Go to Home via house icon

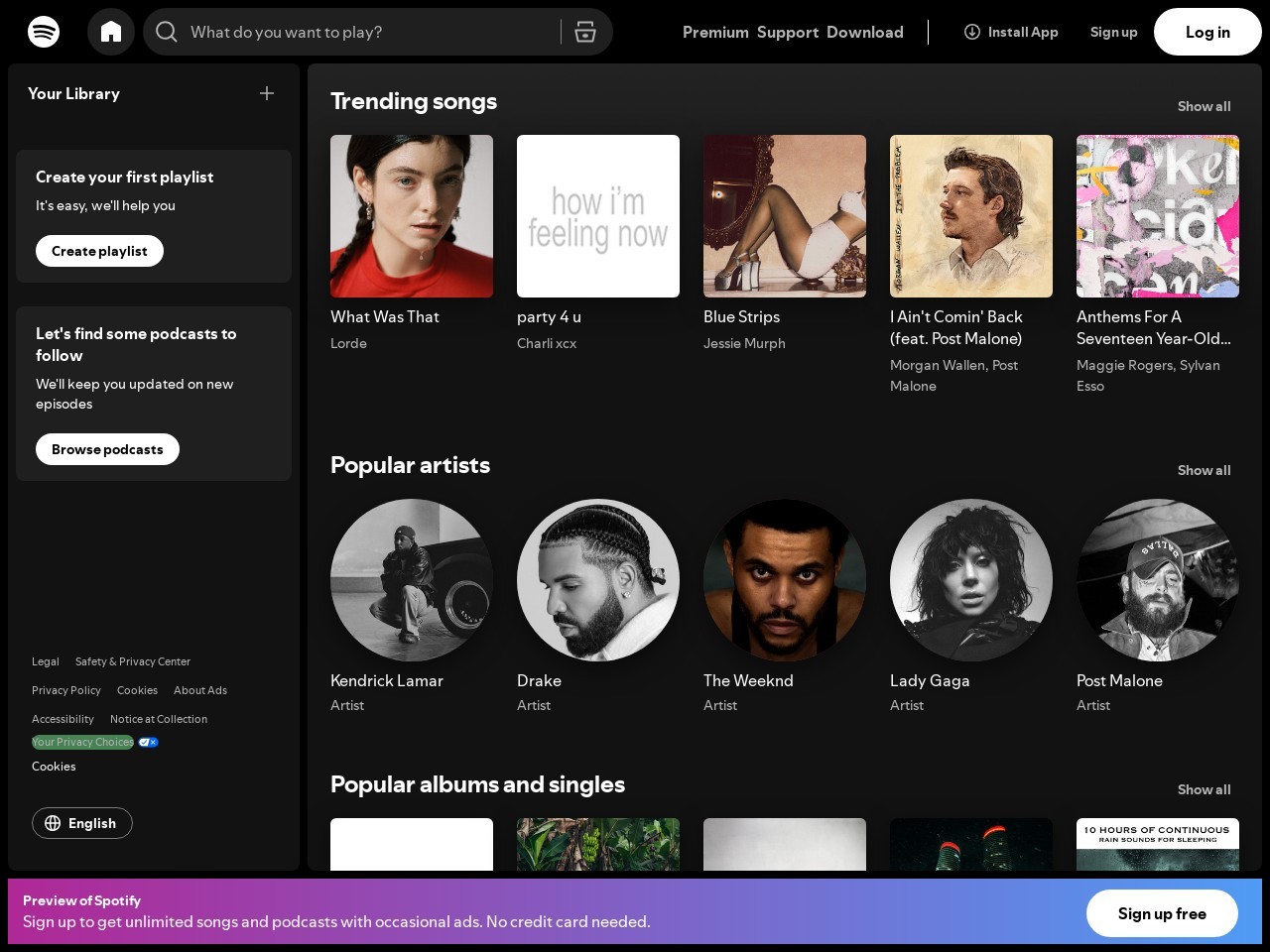[x=111, y=32]
